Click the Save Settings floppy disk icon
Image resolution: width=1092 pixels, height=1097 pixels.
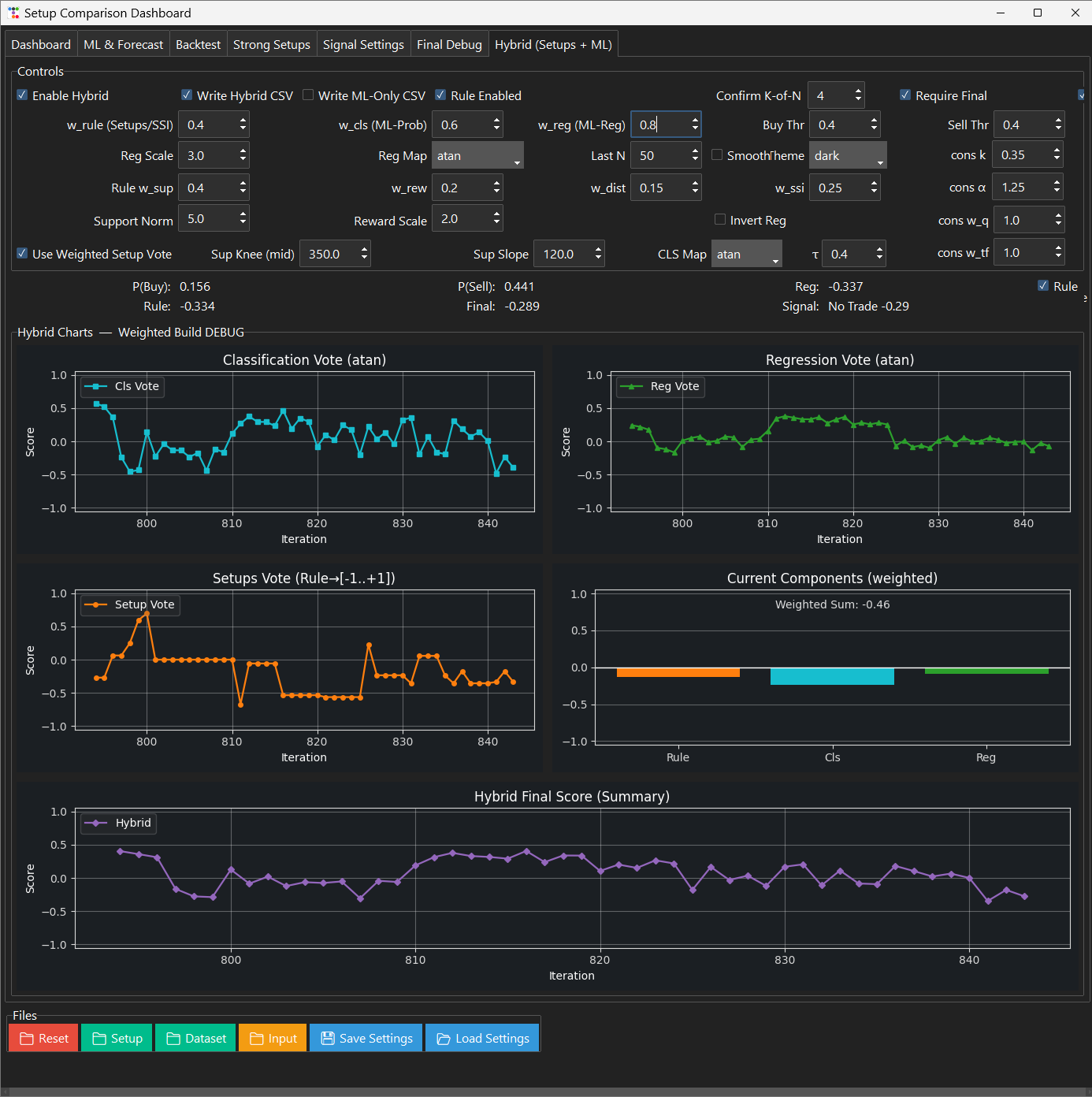click(x=328, y=1039)
